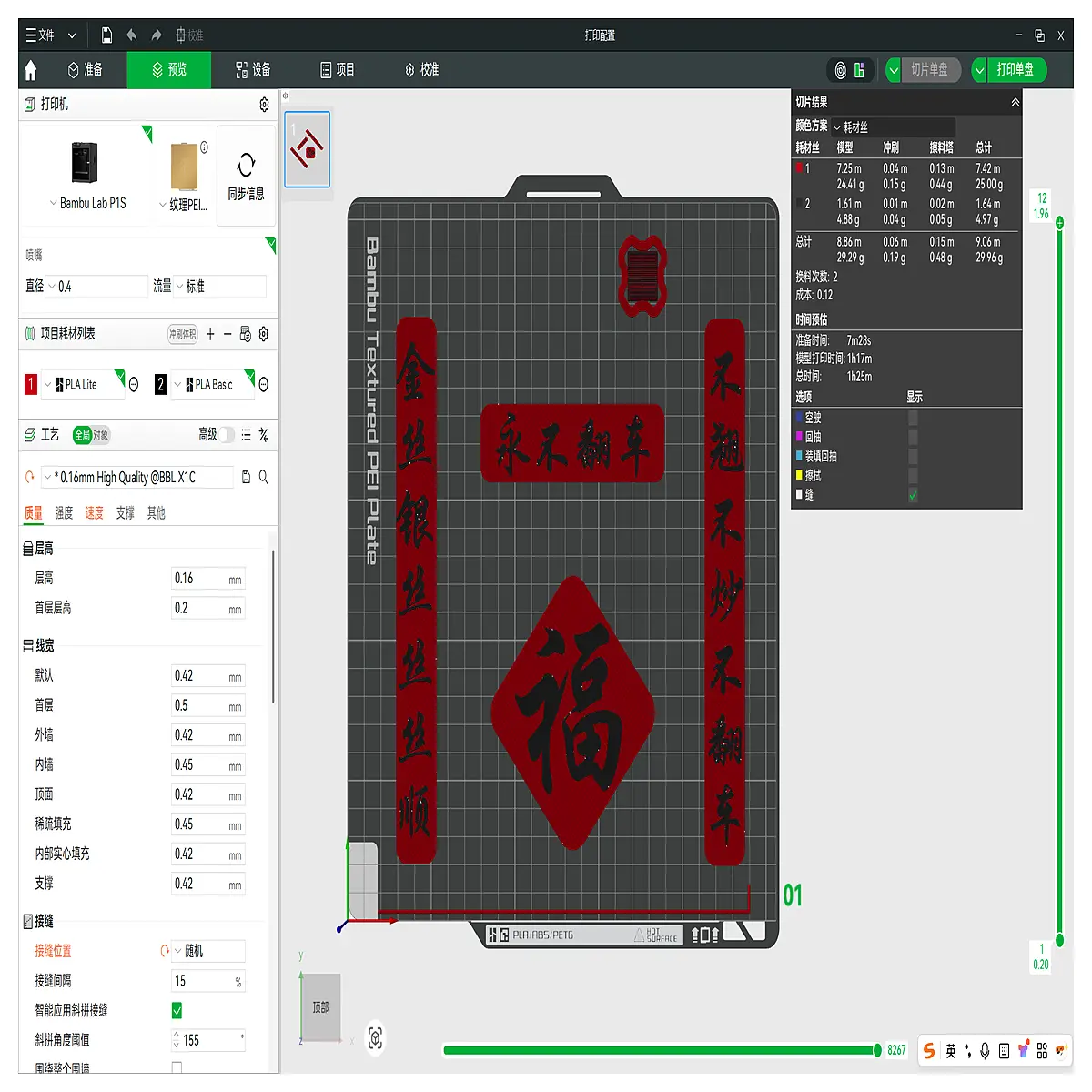Click the edit icon beside PLA Lite

point(134,385)
